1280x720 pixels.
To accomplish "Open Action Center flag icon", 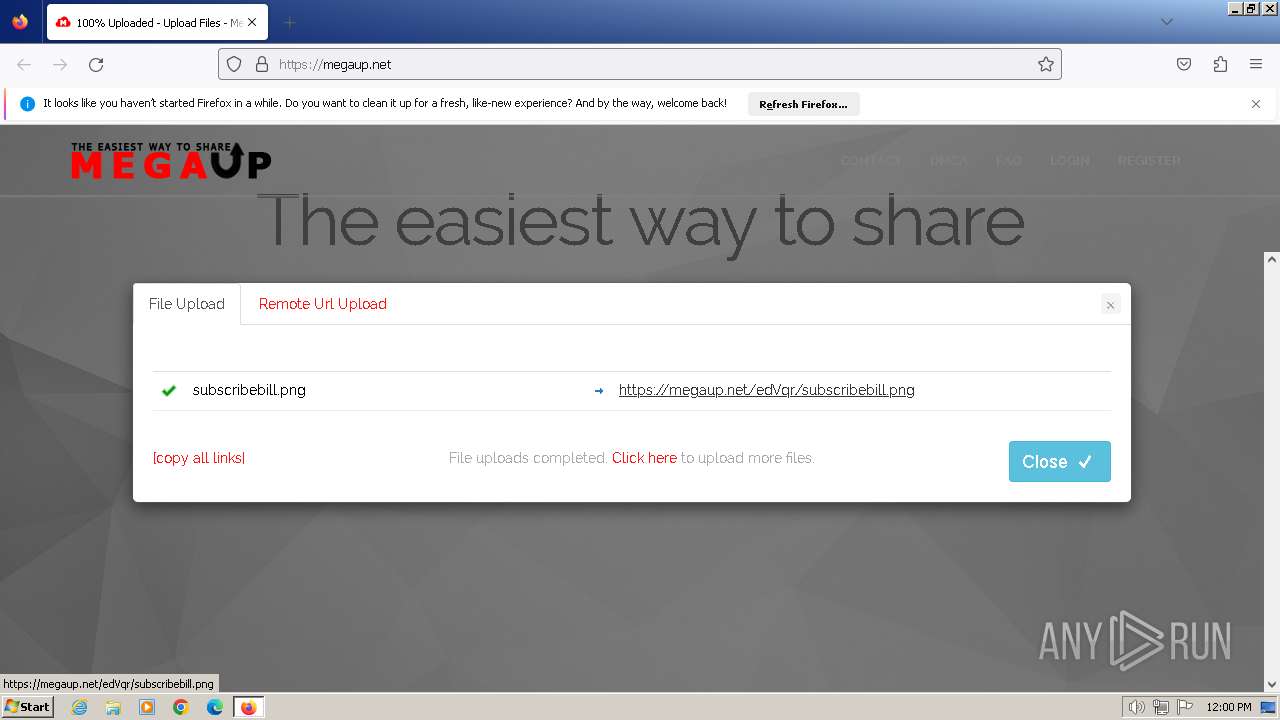I will [x=1185, y=707].
